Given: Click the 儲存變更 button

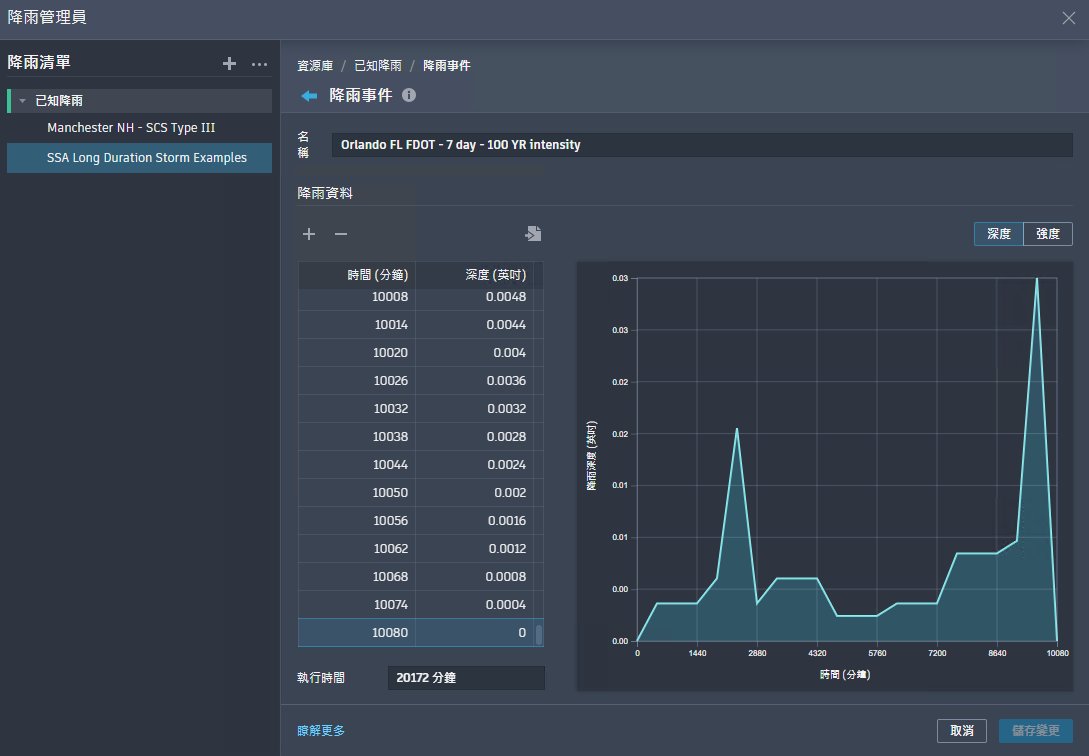Looking at the screenshot, I should tap(1036, 731).
